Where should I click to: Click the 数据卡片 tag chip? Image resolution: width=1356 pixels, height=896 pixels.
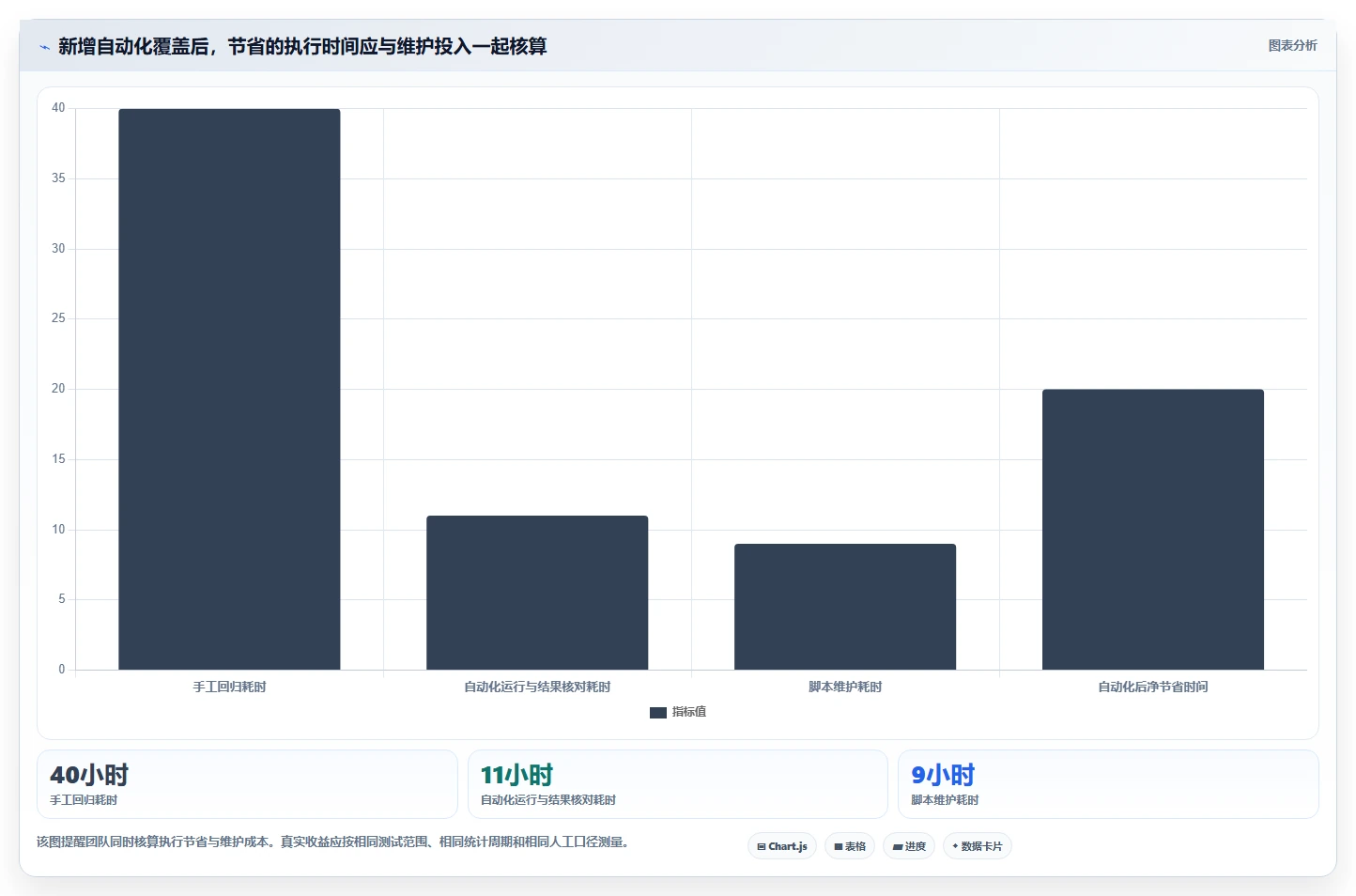pyautogui.click(x=978, y=846)
